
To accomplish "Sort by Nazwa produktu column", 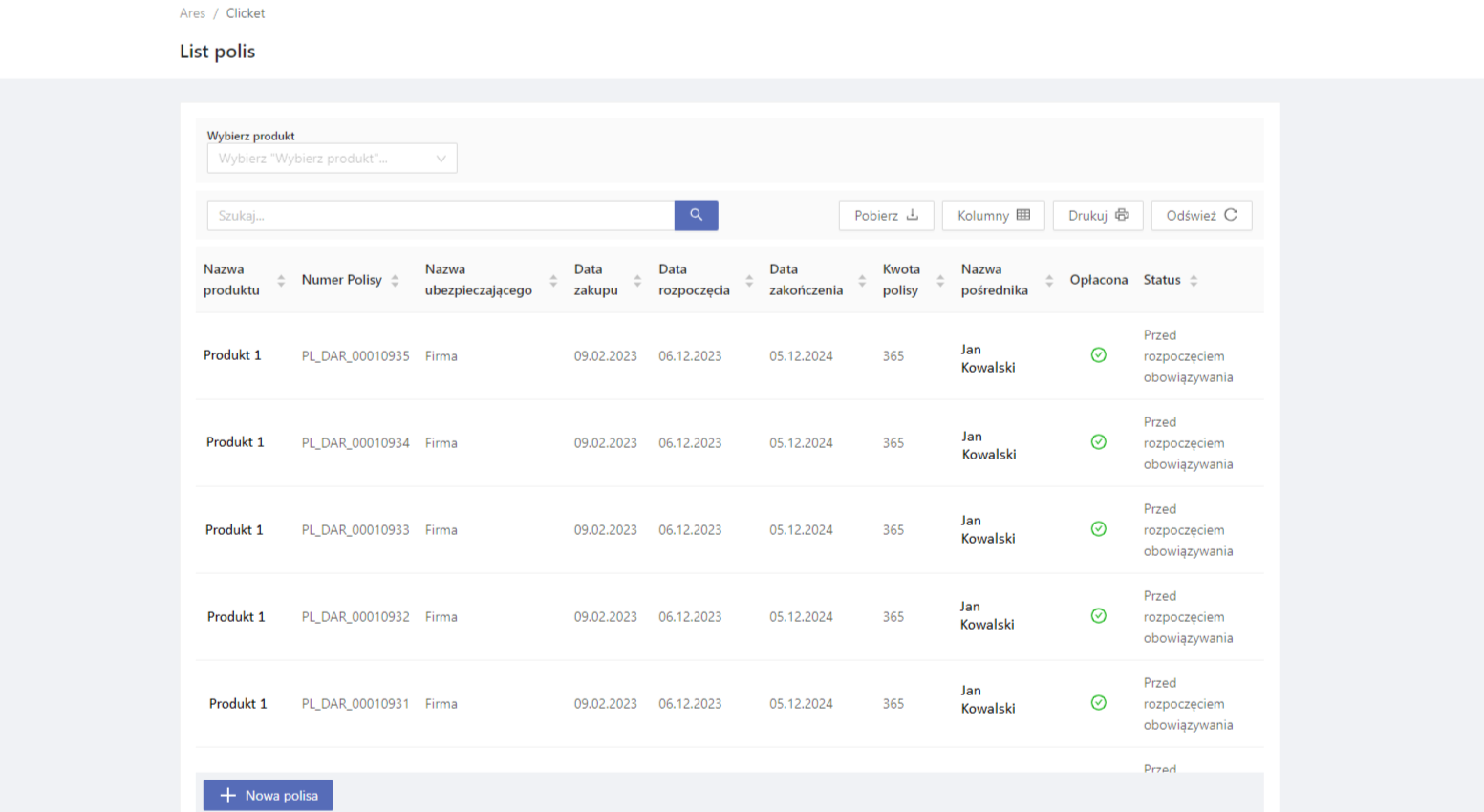I will (x=281, y=280).
